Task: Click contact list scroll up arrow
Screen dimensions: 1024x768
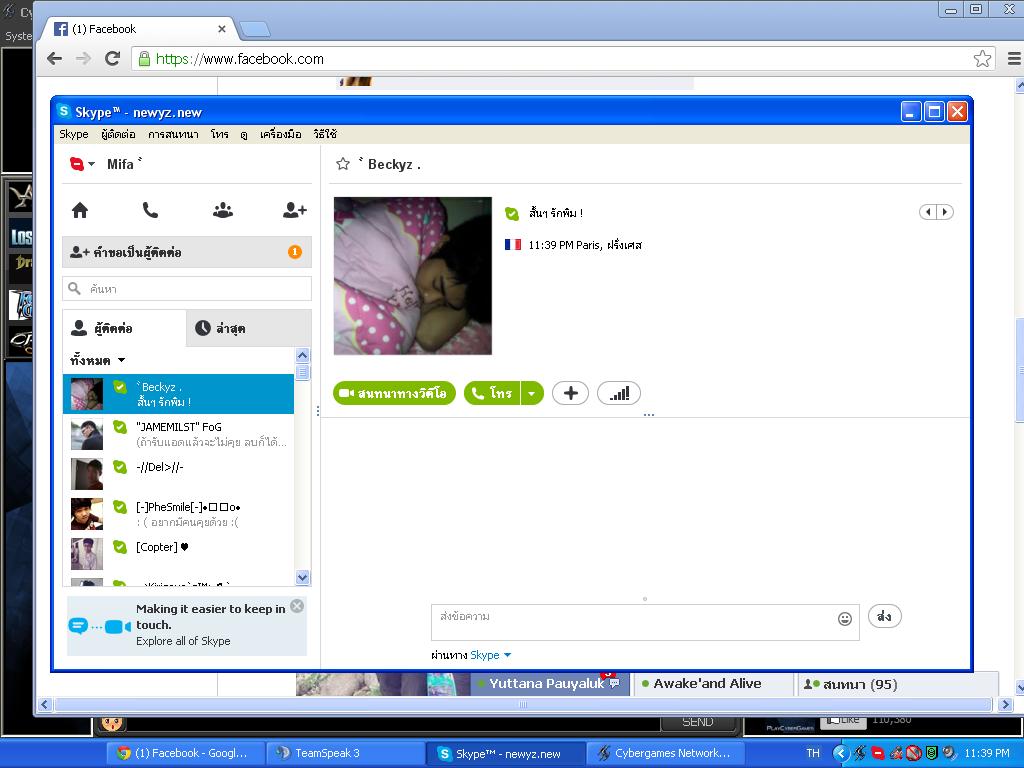Action: click(302, 355)
